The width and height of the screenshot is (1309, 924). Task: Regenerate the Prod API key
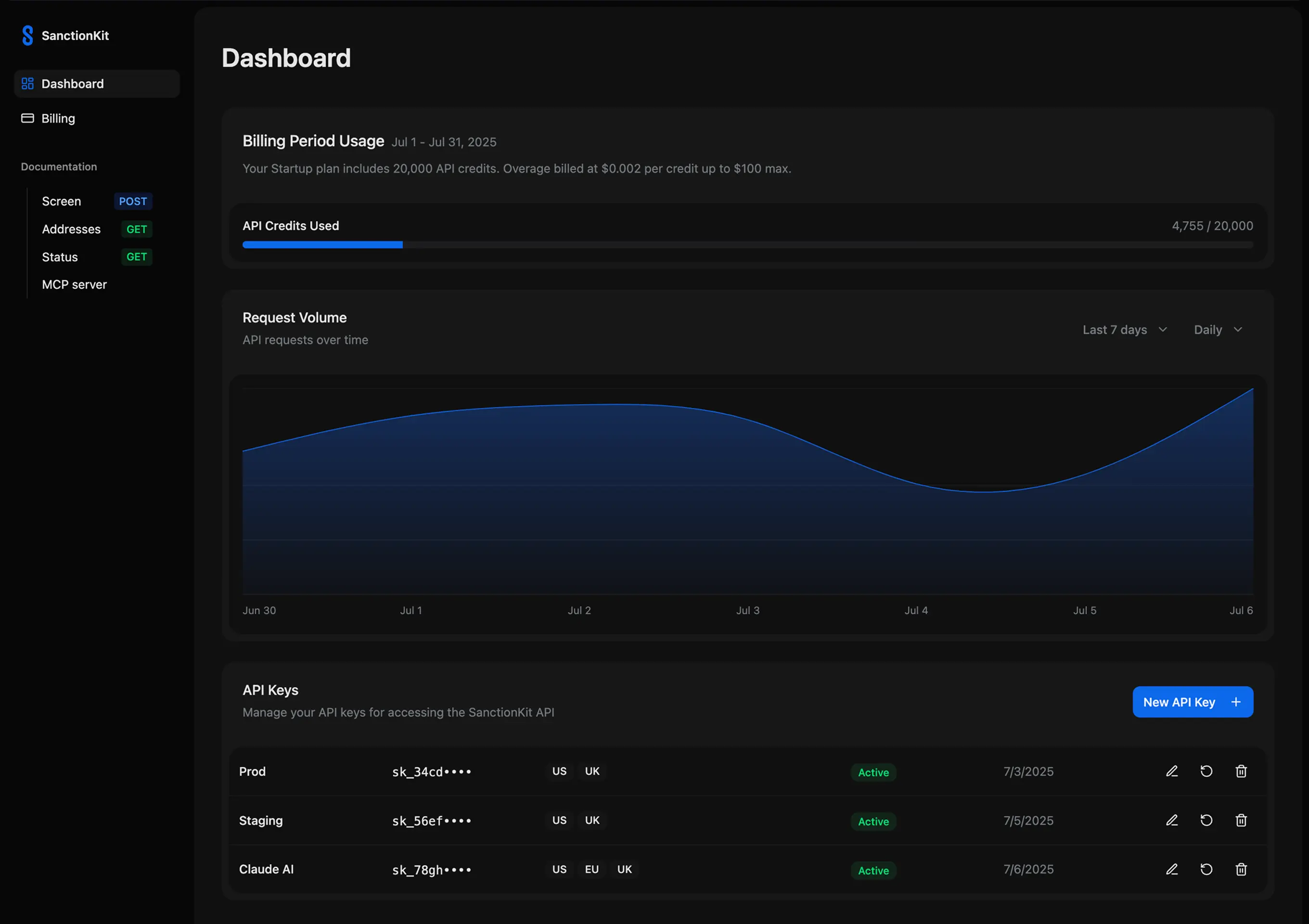[x=1206, y=771]
